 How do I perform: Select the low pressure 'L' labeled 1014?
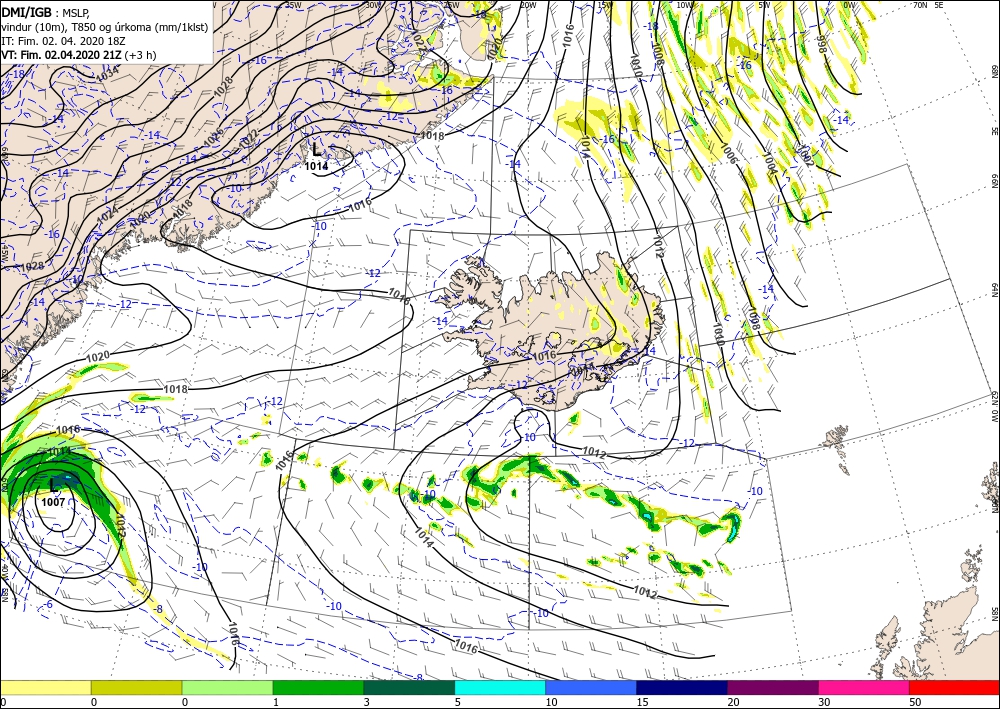pos(317,150)
